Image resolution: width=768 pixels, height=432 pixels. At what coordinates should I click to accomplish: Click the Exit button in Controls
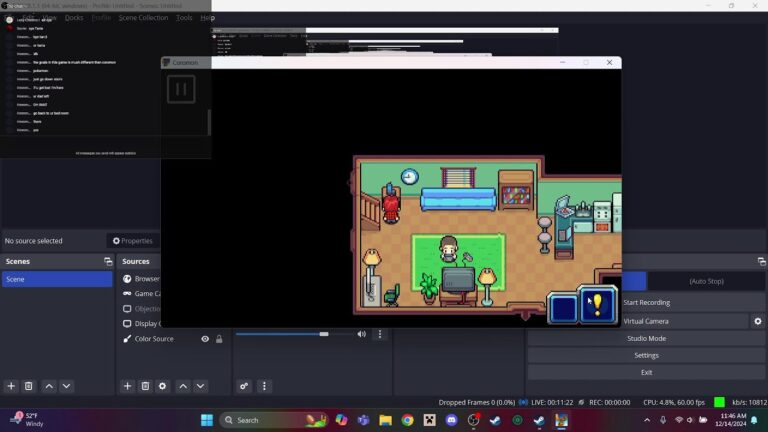tap(647, 372)
